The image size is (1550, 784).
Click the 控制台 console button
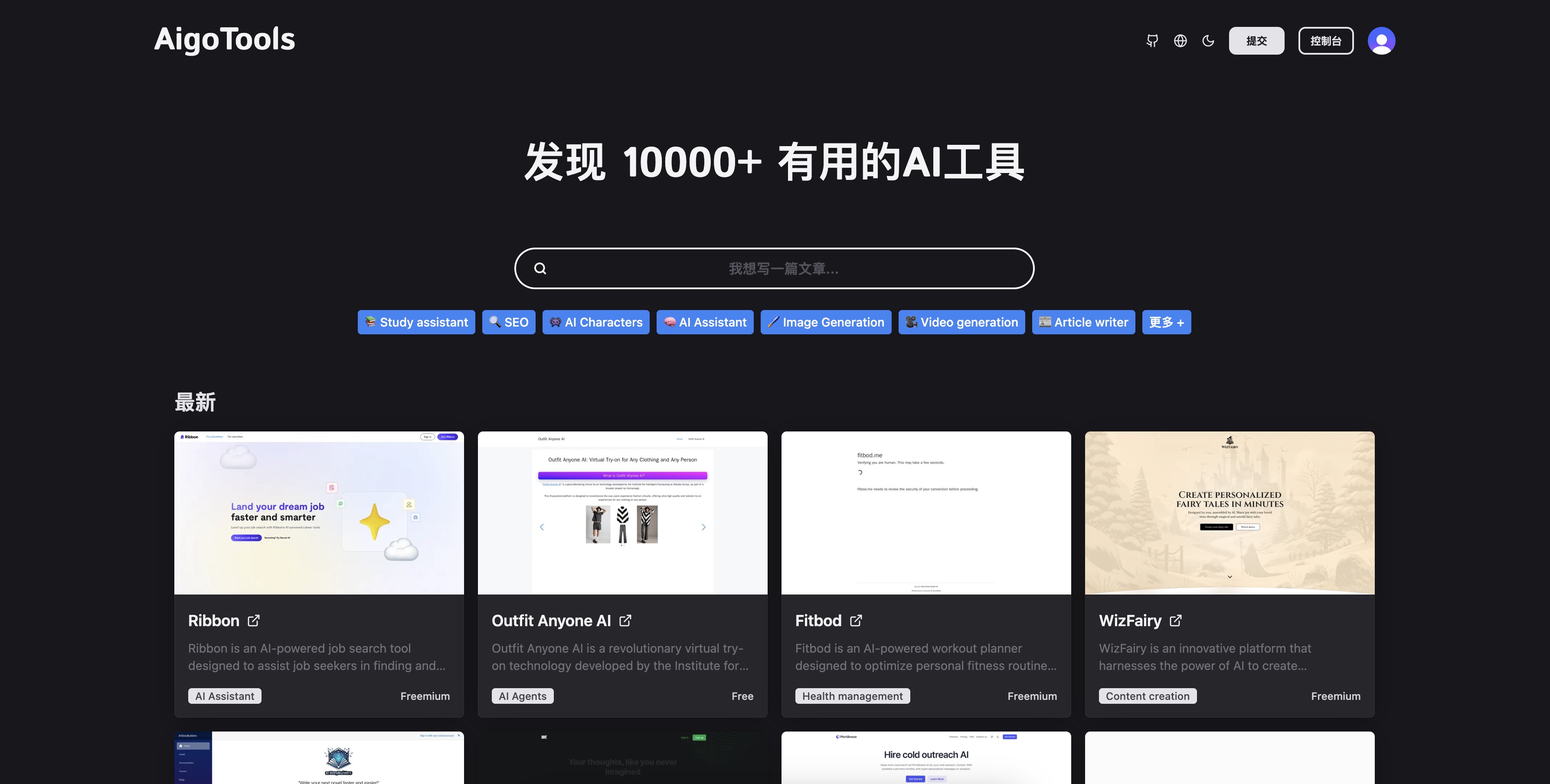(x=1325, y=40)
